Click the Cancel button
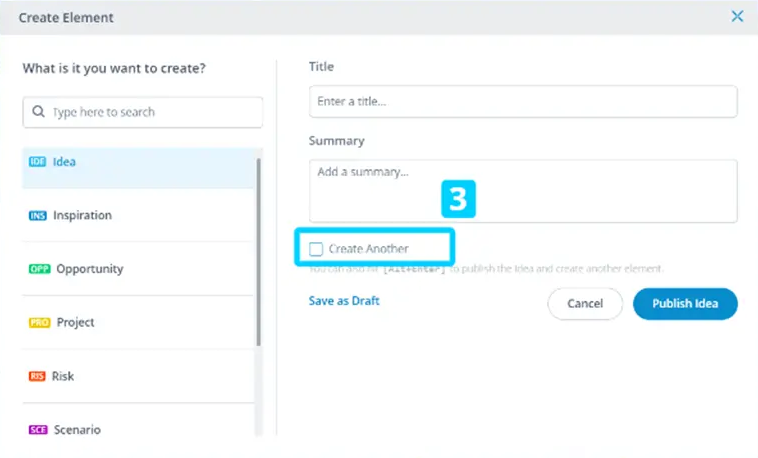The width and height of the screenshot is (758, 458). click(585, 303)
